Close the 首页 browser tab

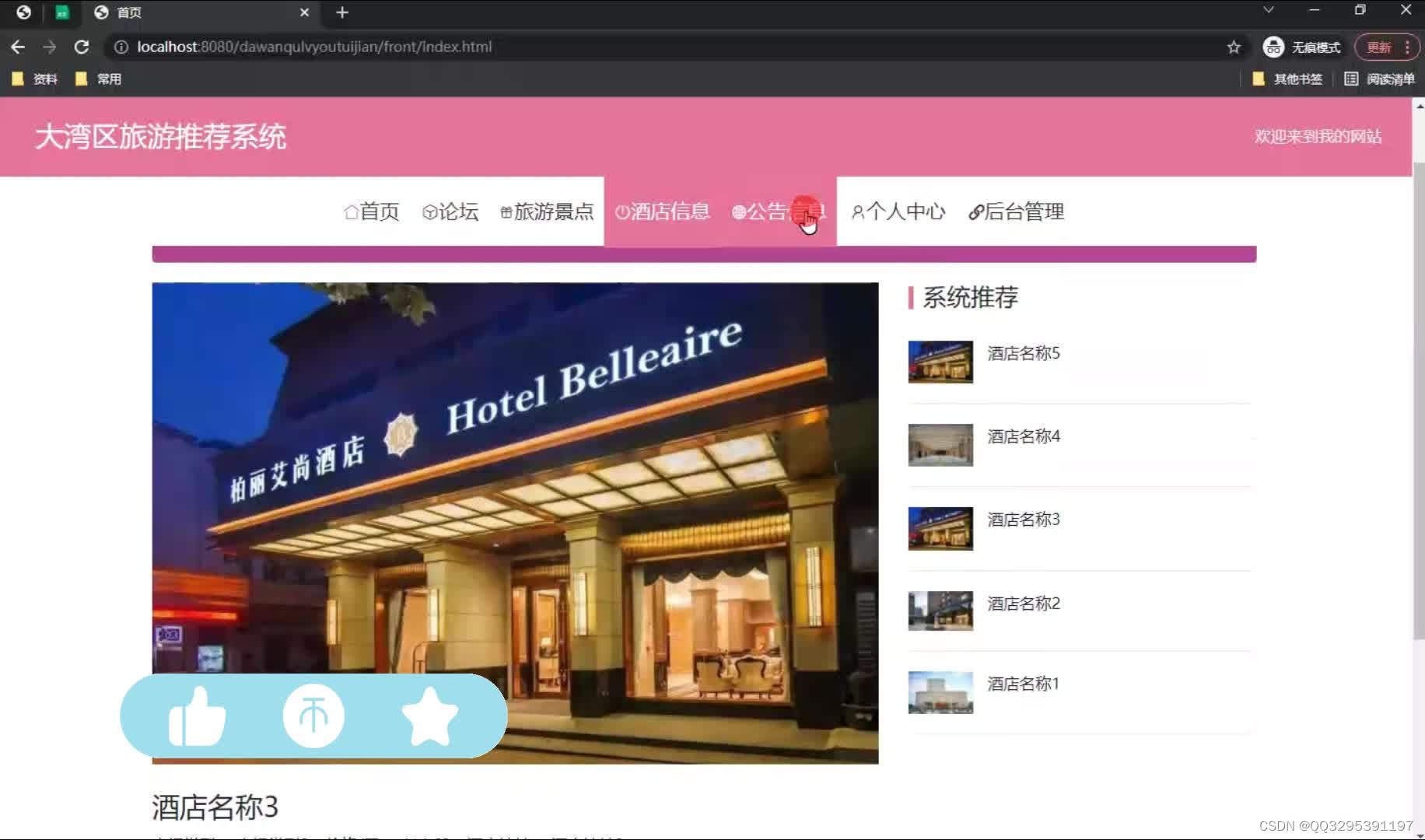pos(304,12)
